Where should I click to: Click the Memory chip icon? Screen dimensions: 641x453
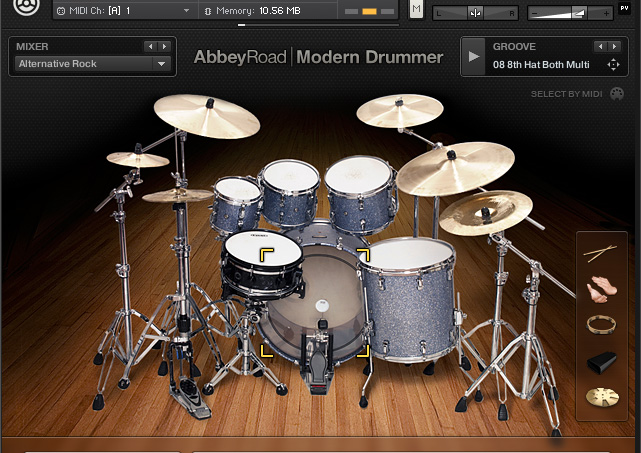pyautogui.click(x=208, y=11)
